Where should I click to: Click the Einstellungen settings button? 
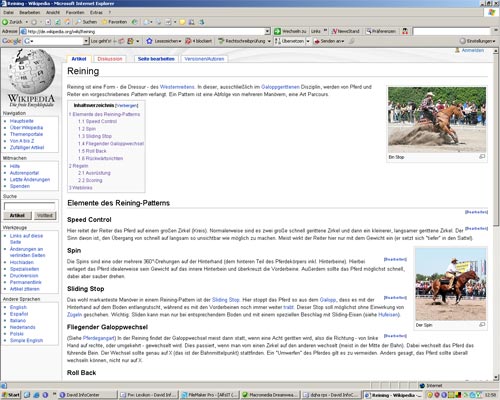pos(477,41)
